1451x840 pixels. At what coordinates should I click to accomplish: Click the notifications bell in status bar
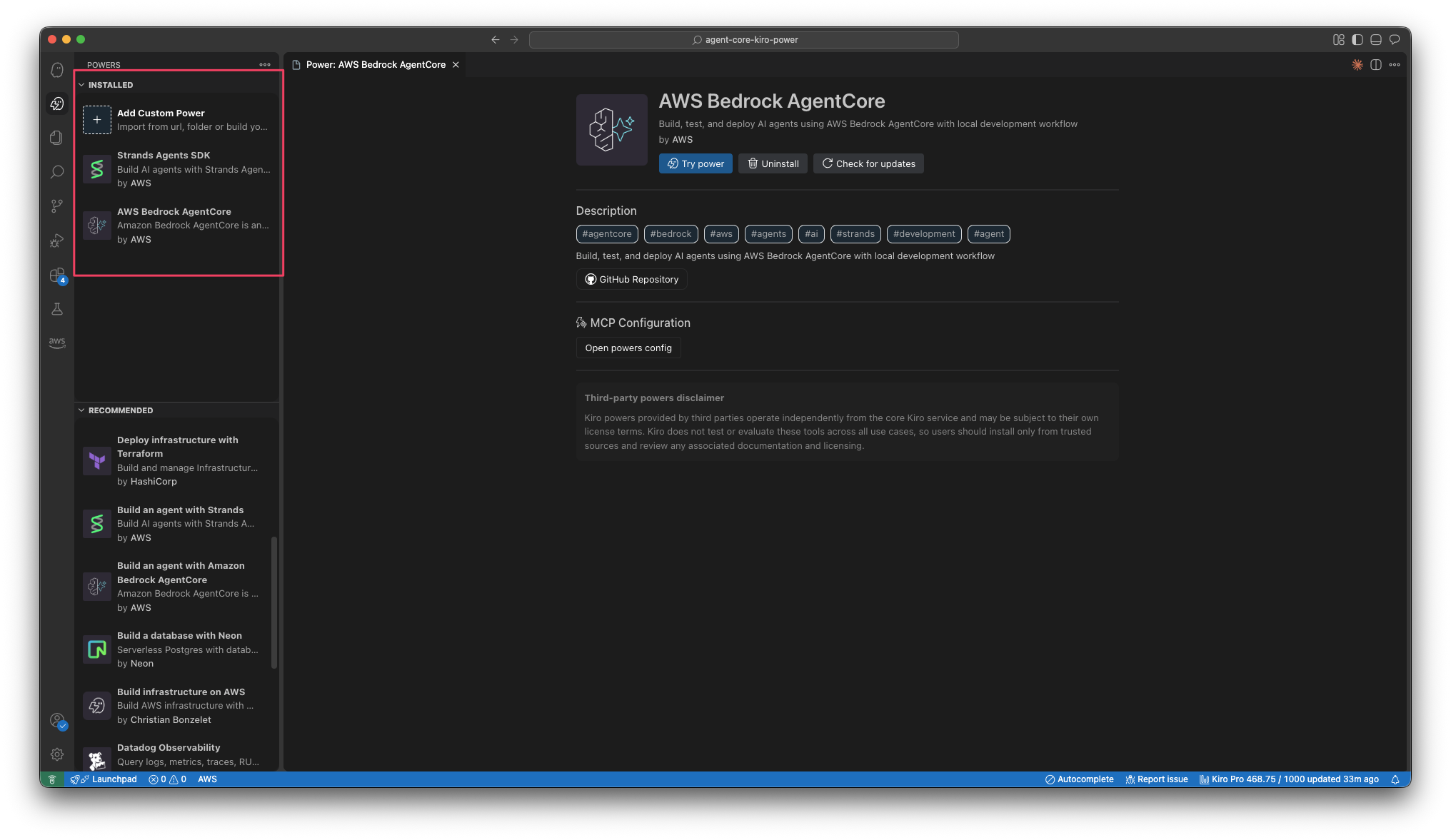(x=1395, y=779)
